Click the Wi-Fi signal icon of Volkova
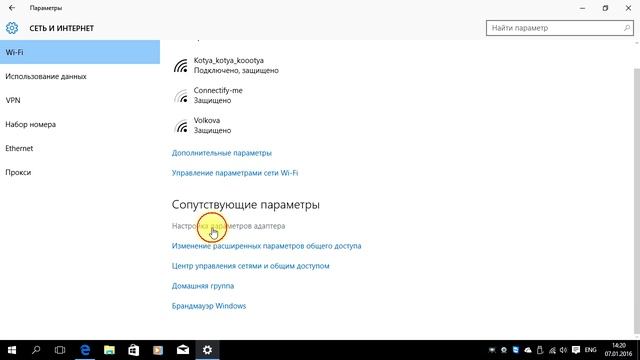This screenshot has height=360, width=640. (181, 126)
